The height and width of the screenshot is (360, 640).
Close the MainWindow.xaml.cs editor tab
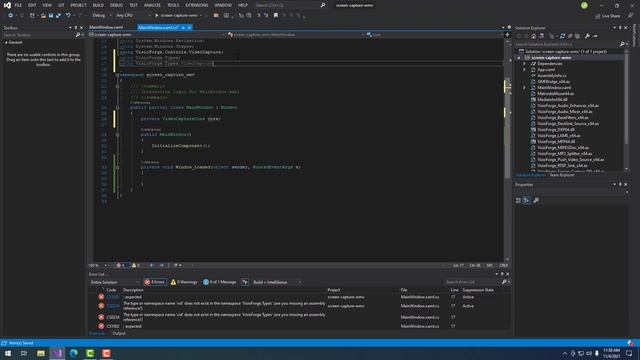pyautogui.click(x=189, y=28)
